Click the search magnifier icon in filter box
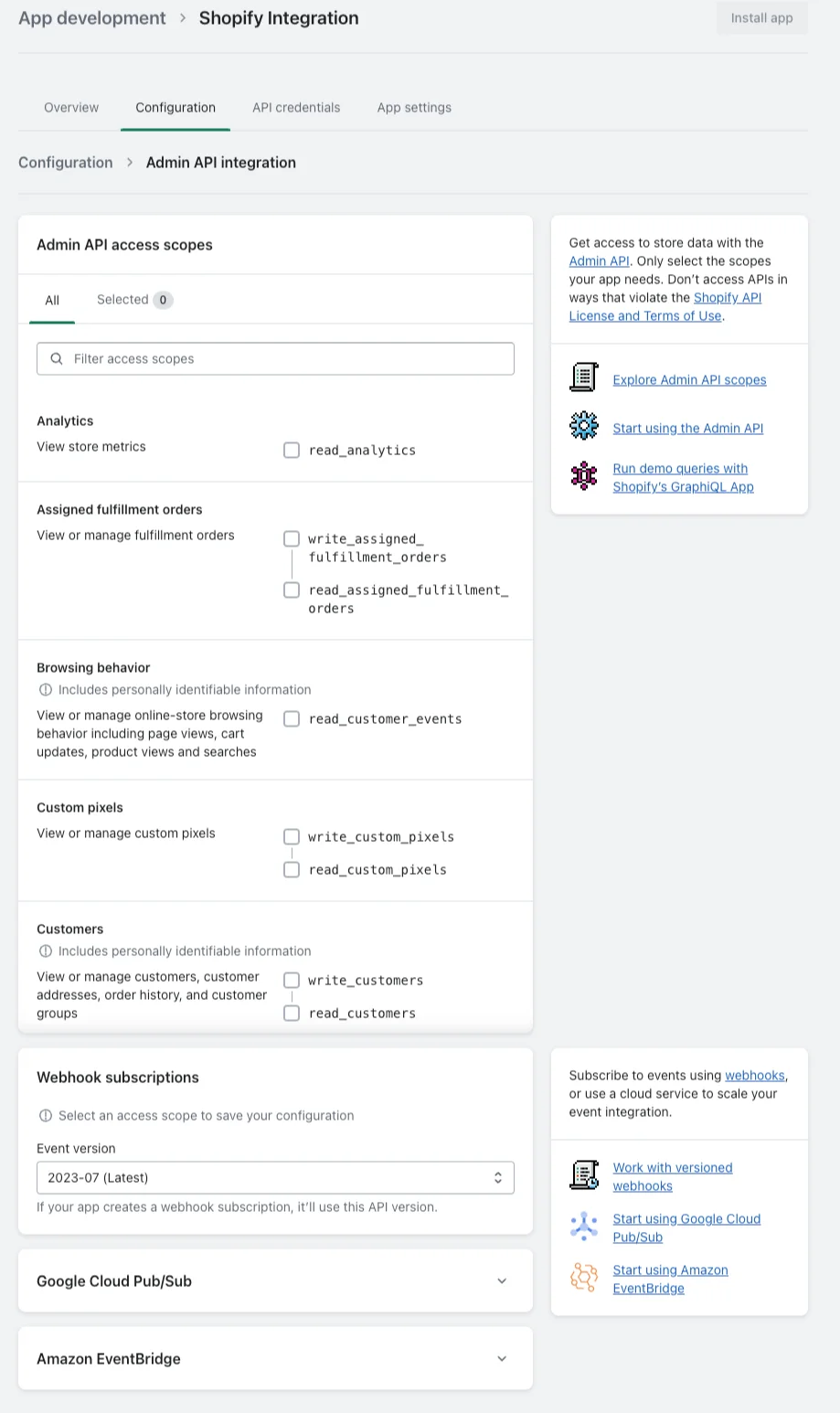This screenshot has width=840, height=1413. [57, 359]
